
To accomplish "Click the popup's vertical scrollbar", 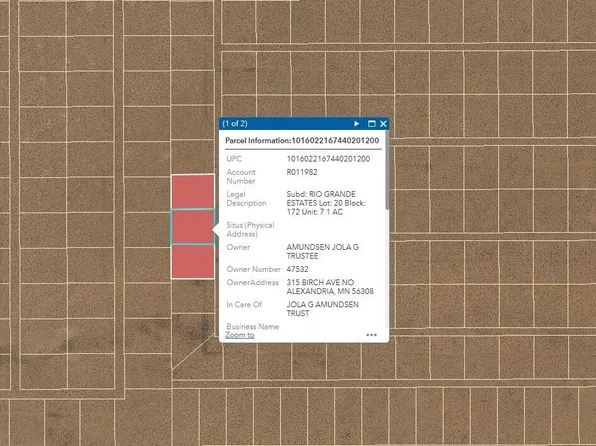I will (387, 170).
